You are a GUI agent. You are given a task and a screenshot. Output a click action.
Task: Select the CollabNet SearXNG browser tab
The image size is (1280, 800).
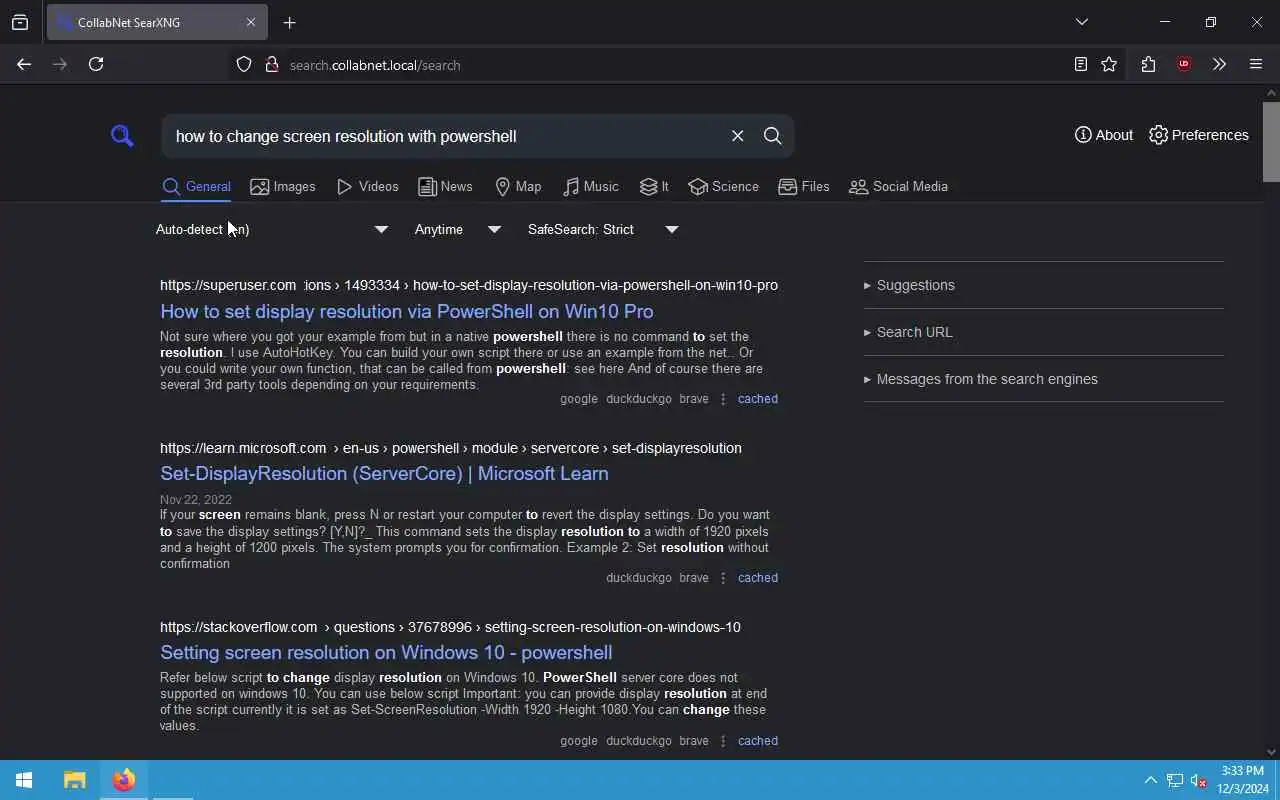coord(157,22)
